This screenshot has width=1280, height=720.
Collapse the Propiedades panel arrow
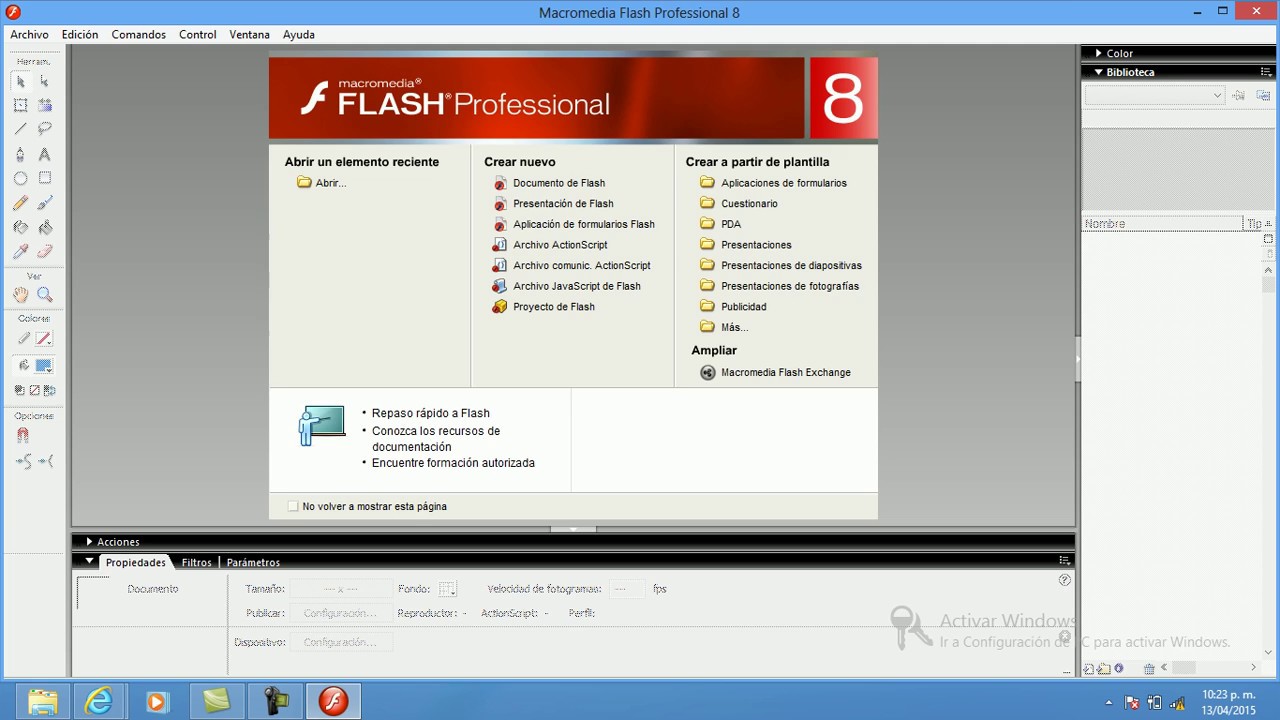(x=89, y=561)
